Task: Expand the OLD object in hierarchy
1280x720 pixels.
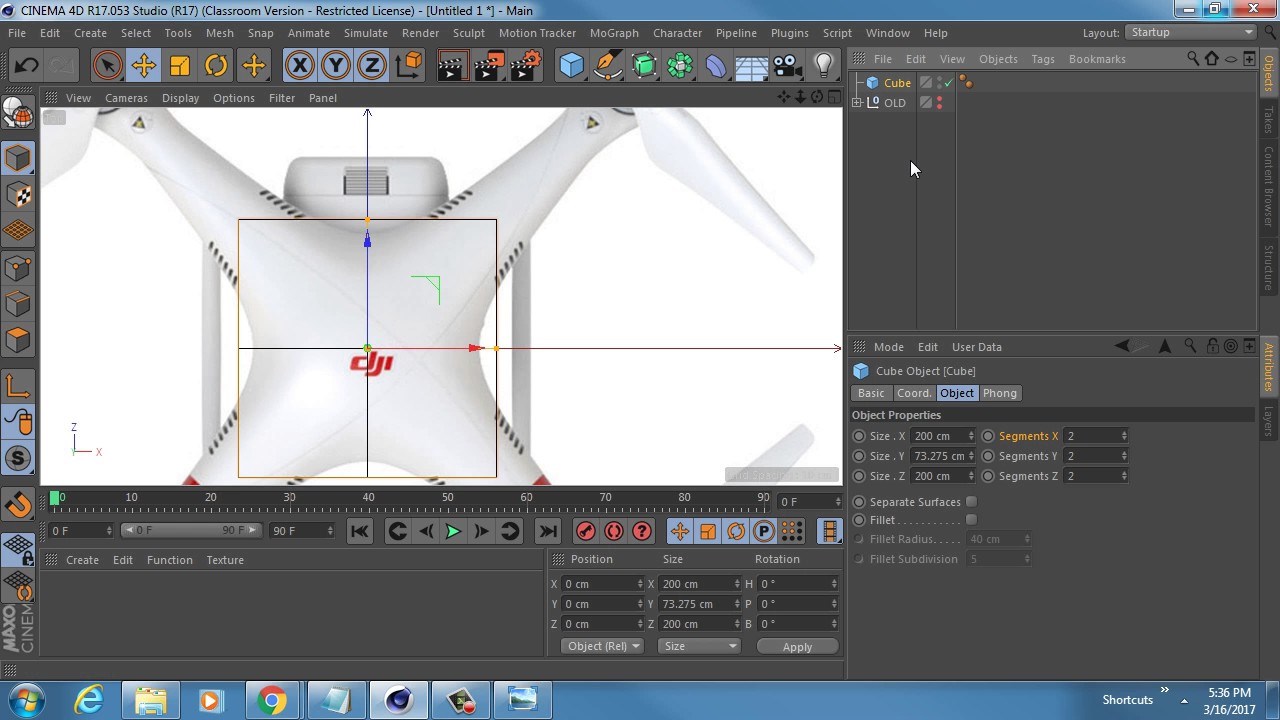Action: [857, 103]
